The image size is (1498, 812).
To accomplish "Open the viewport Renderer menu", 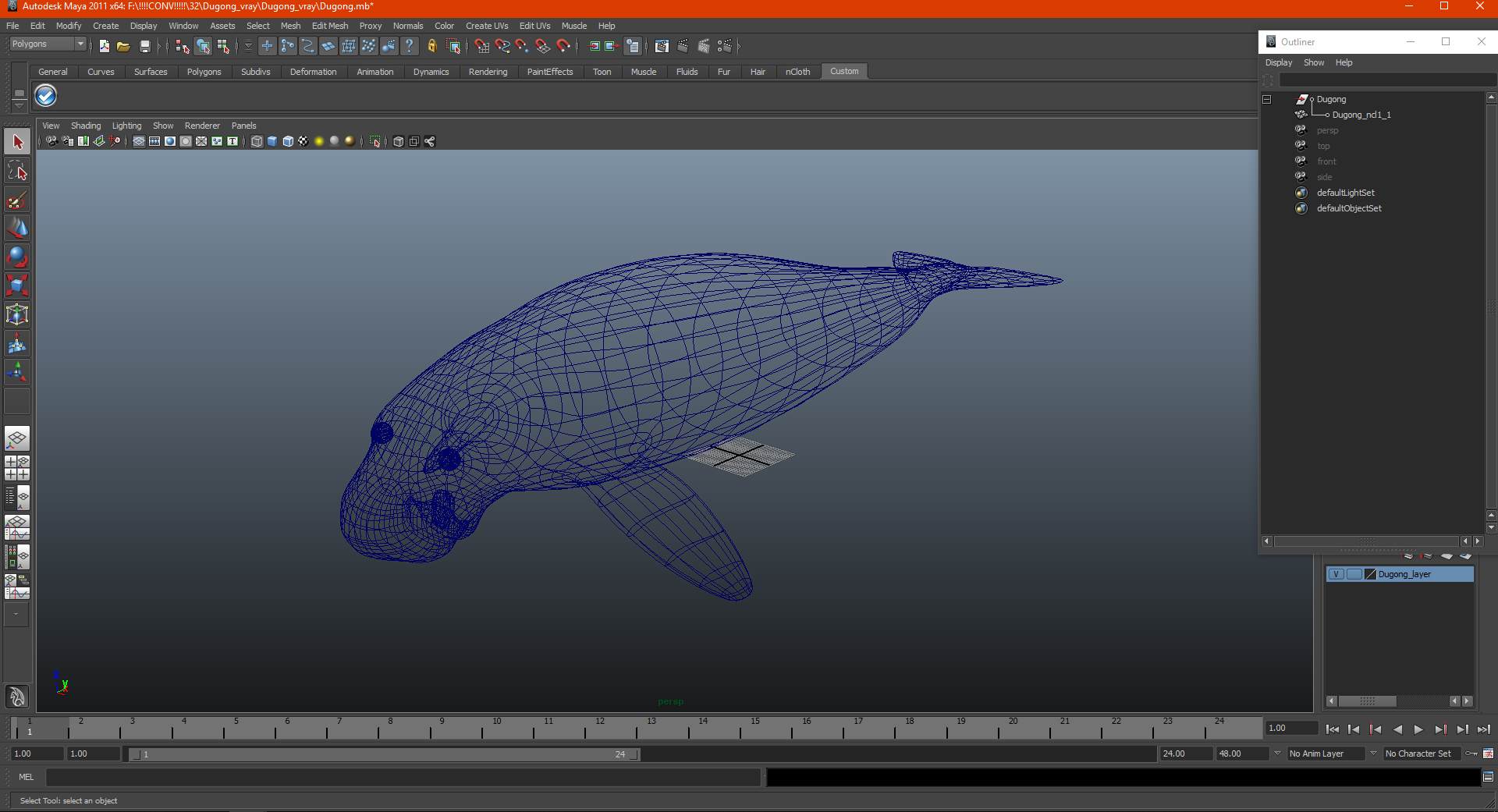I will coord(202,126).
